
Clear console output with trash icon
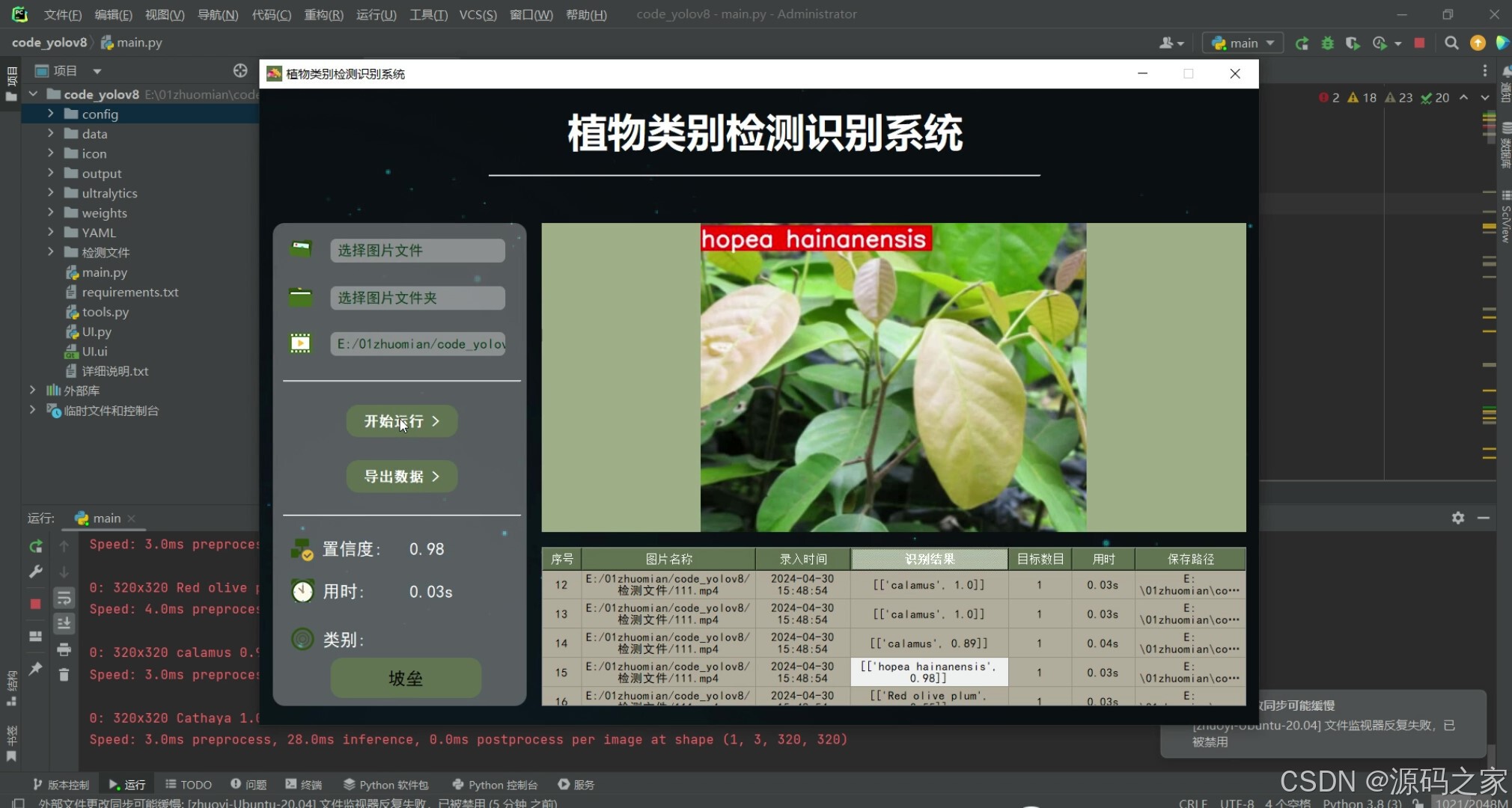pyautogui.click(x=64, y=675)
